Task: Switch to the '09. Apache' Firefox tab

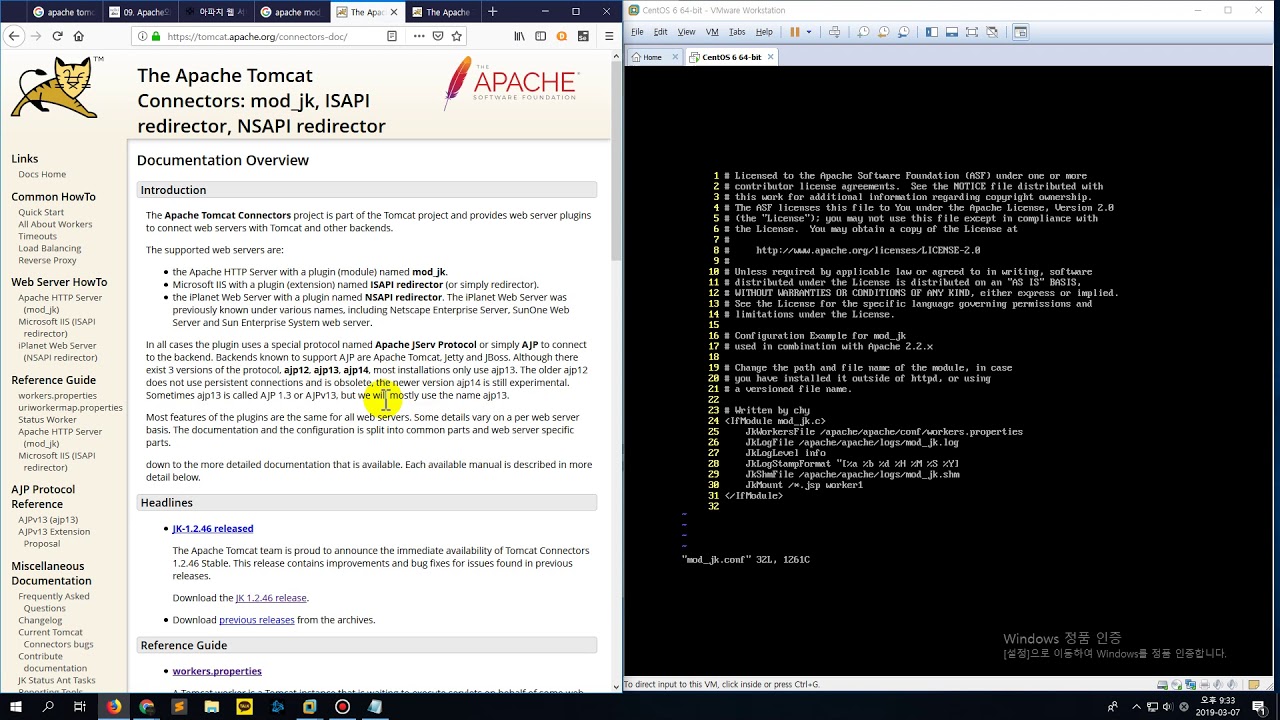Action: [139, 12]
